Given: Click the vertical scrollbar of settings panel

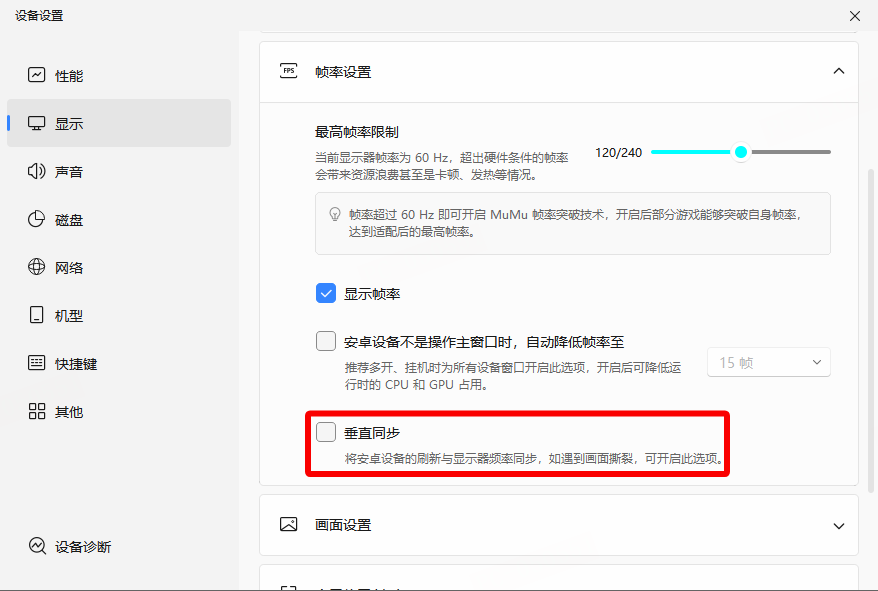Looking at the screenshot, I should (x=871, y=331).
